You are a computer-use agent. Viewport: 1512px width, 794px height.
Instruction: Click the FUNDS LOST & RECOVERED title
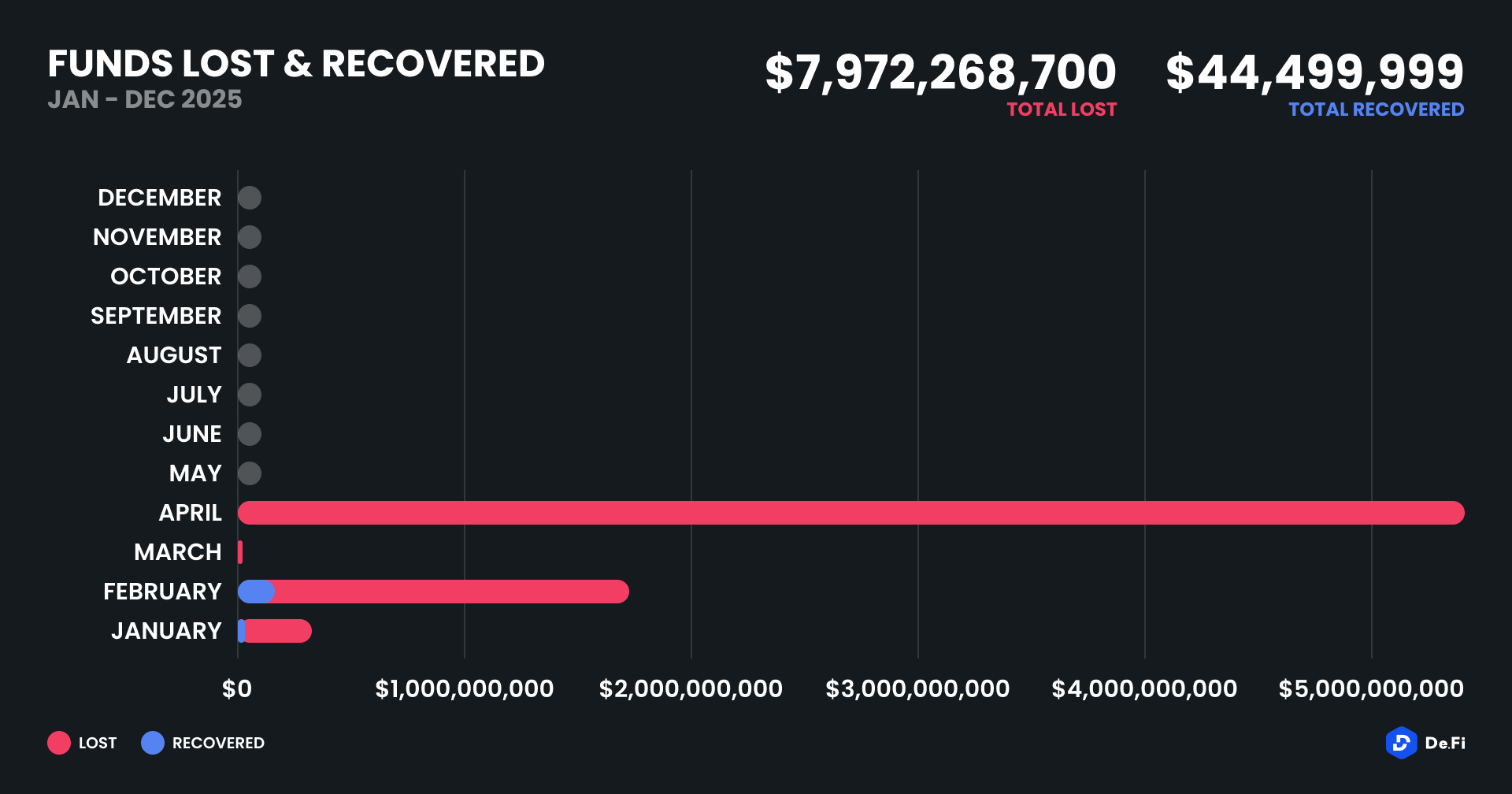[x=296, y=64]
